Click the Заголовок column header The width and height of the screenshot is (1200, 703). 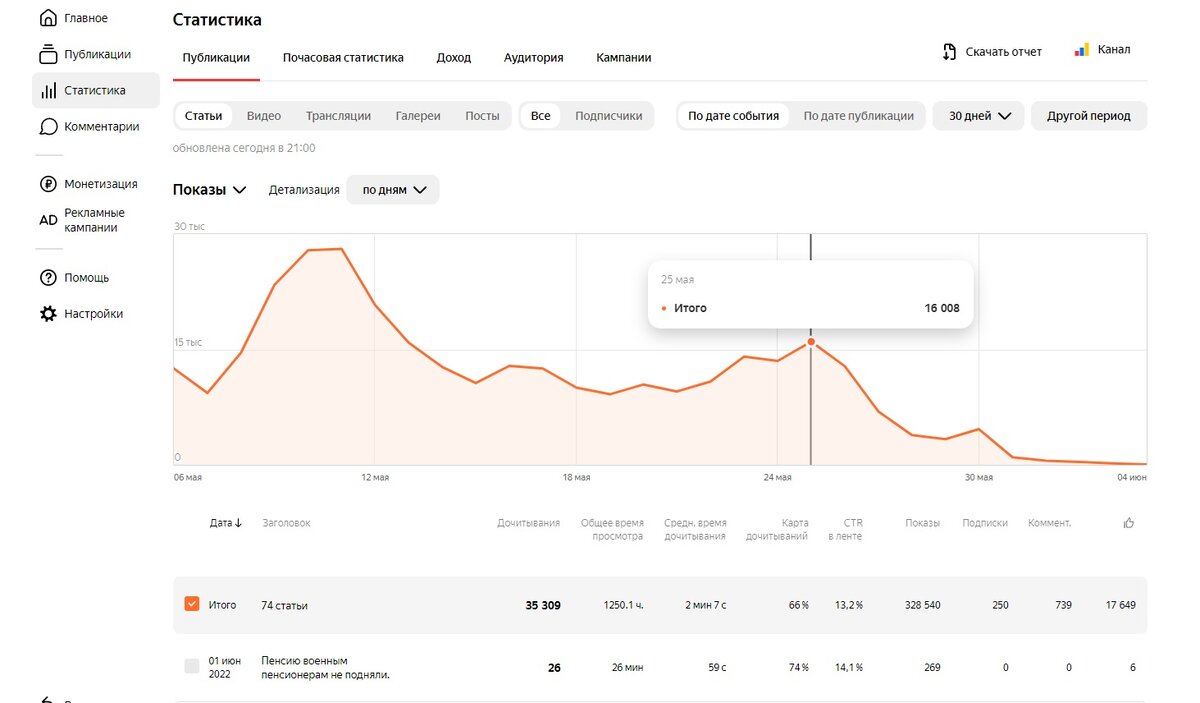coord(286,523)
